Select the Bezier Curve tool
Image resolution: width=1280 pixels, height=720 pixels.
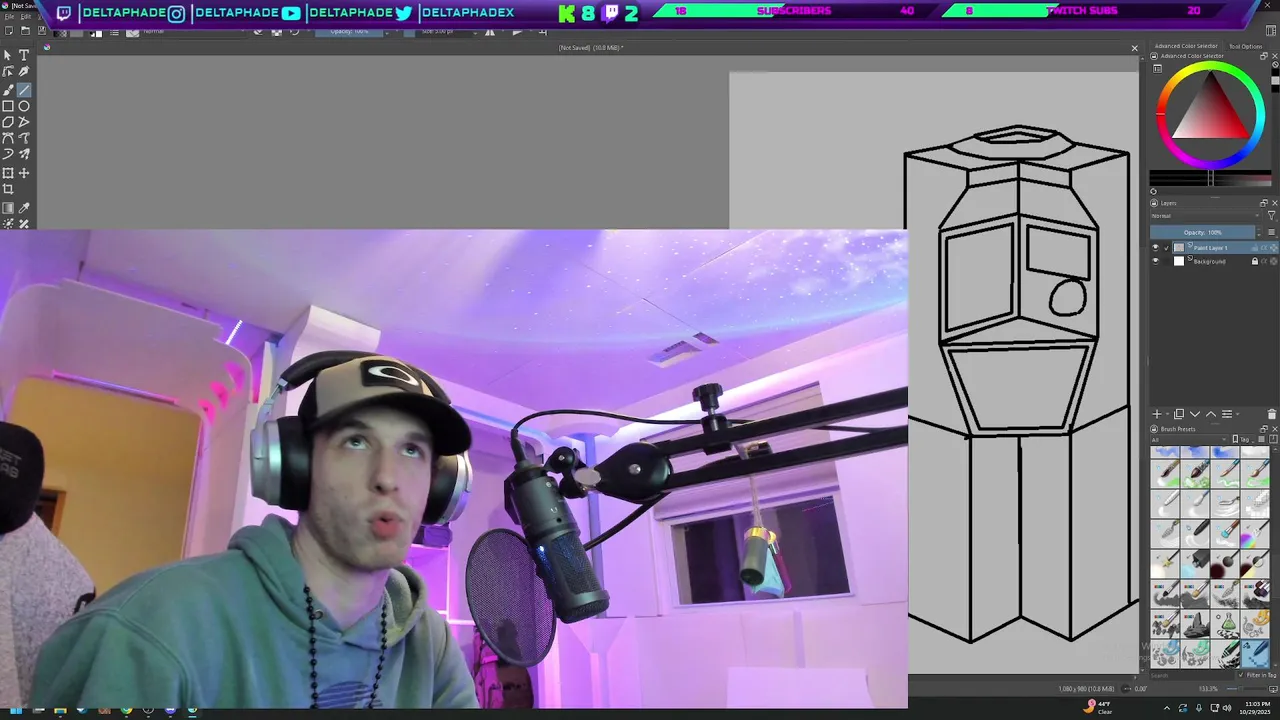coord(8,138)
